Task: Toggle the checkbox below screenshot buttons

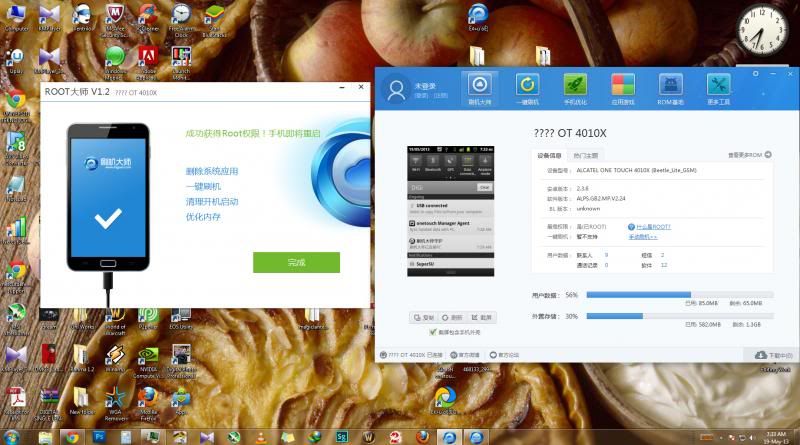Action: (x=433, y=332)
